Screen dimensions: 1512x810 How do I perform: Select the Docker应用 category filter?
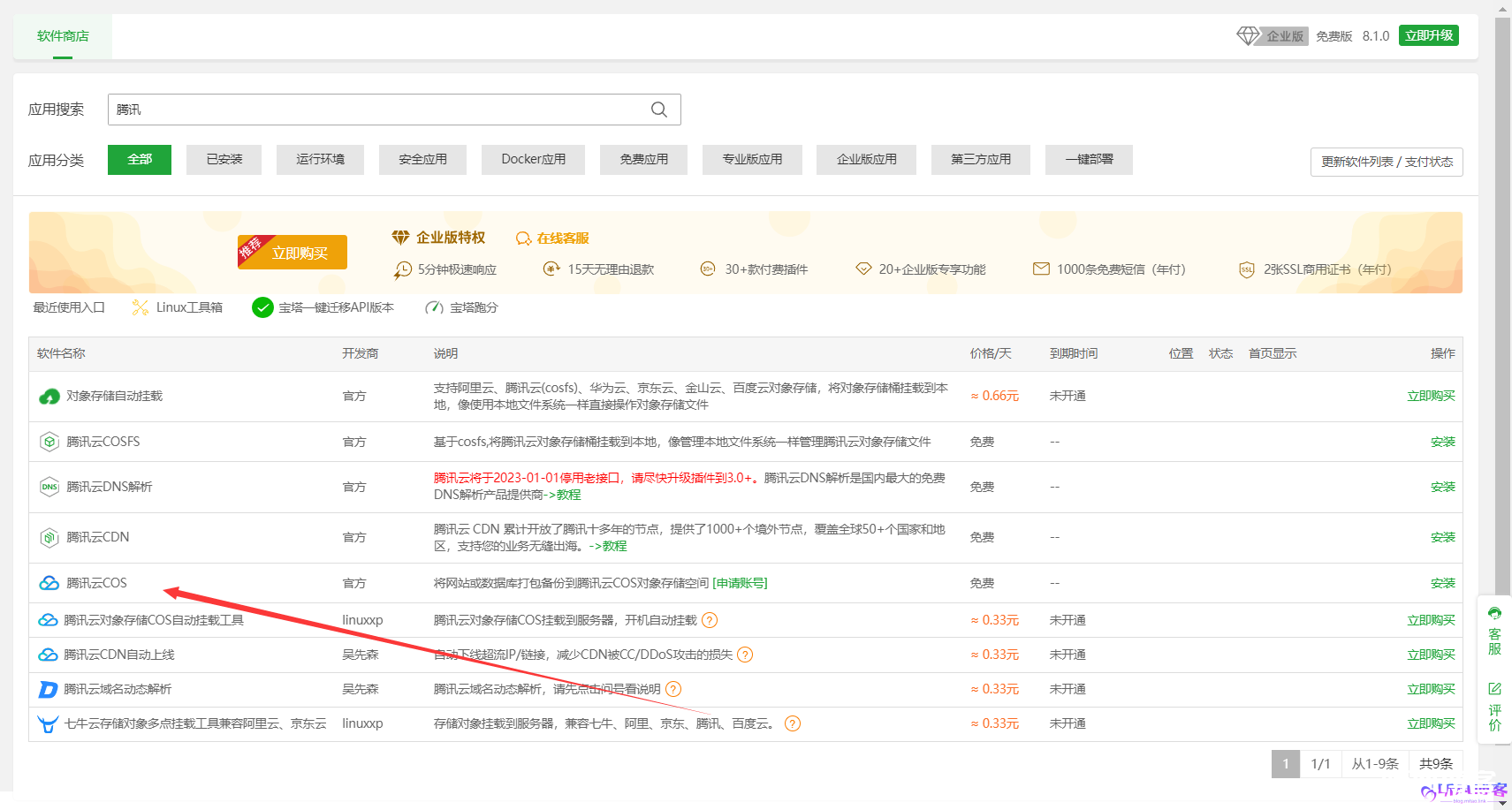pyautogui.click(x=533, y=160)
